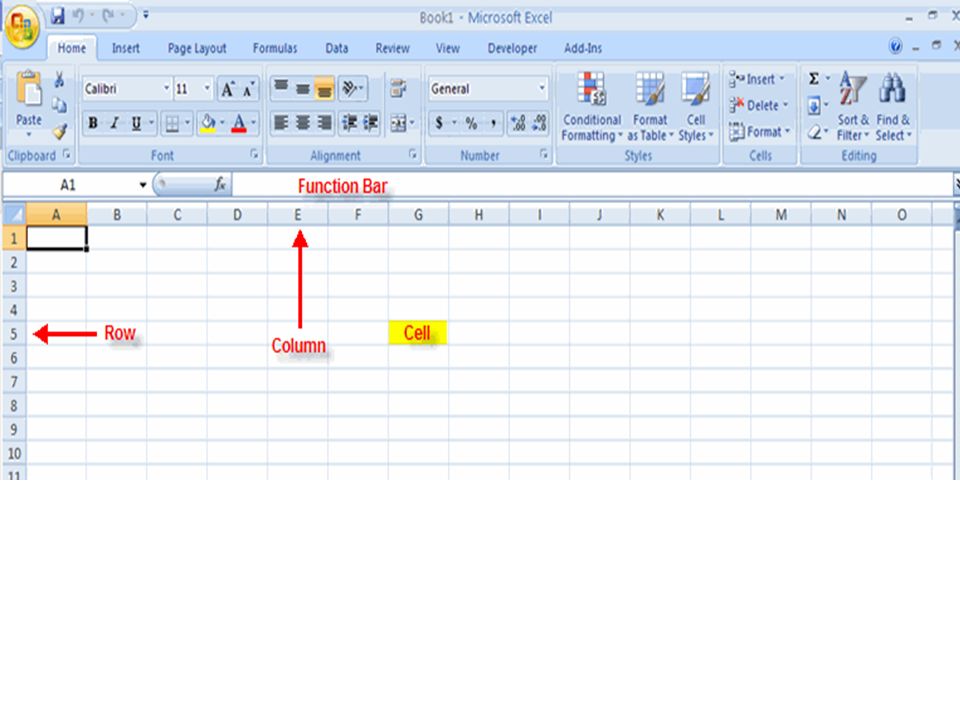960x720 pixels.
Task: Open Format as Table gallery
Action: point(650,107)
